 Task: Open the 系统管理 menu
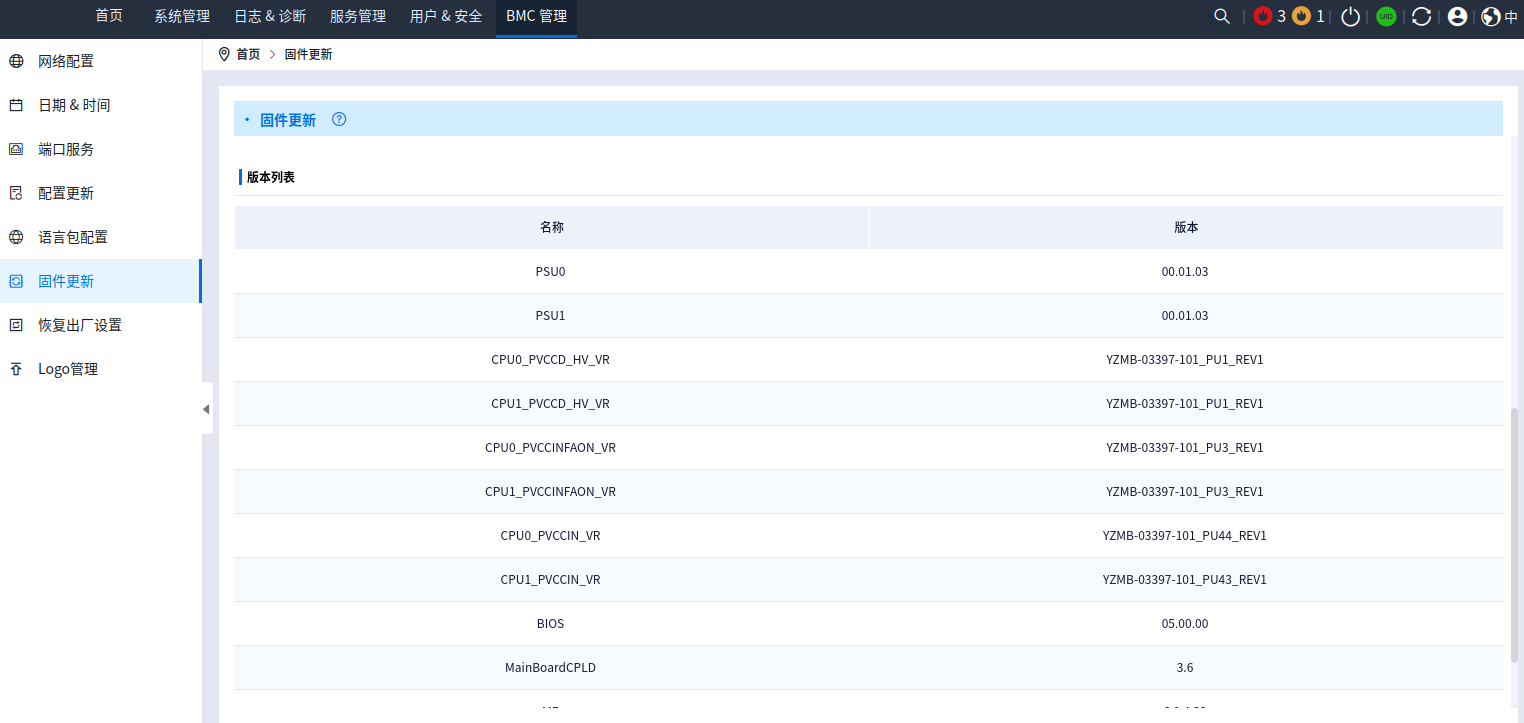[x=182, y=16]
